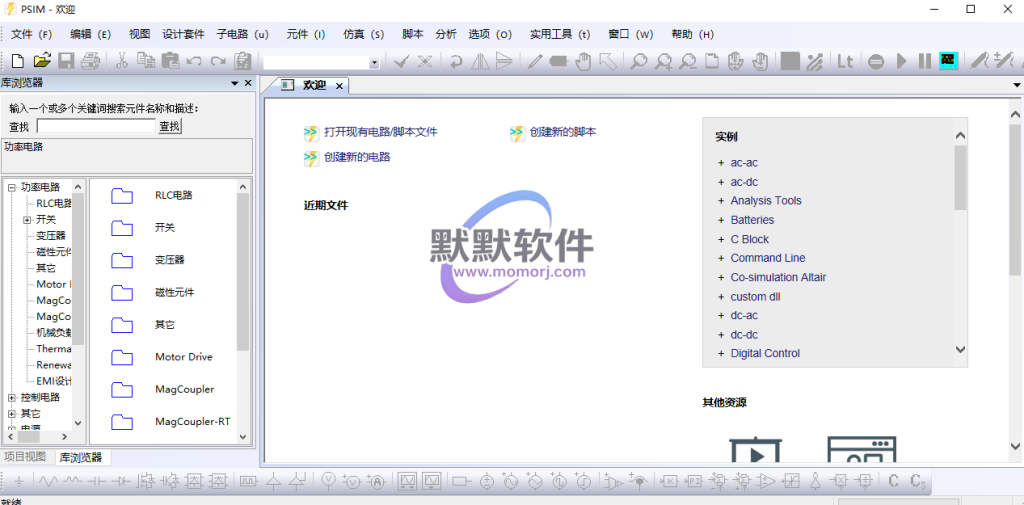Open the 实用工具 (t) menu
This screenshot has height=505, width=1024.
[560, 35]
